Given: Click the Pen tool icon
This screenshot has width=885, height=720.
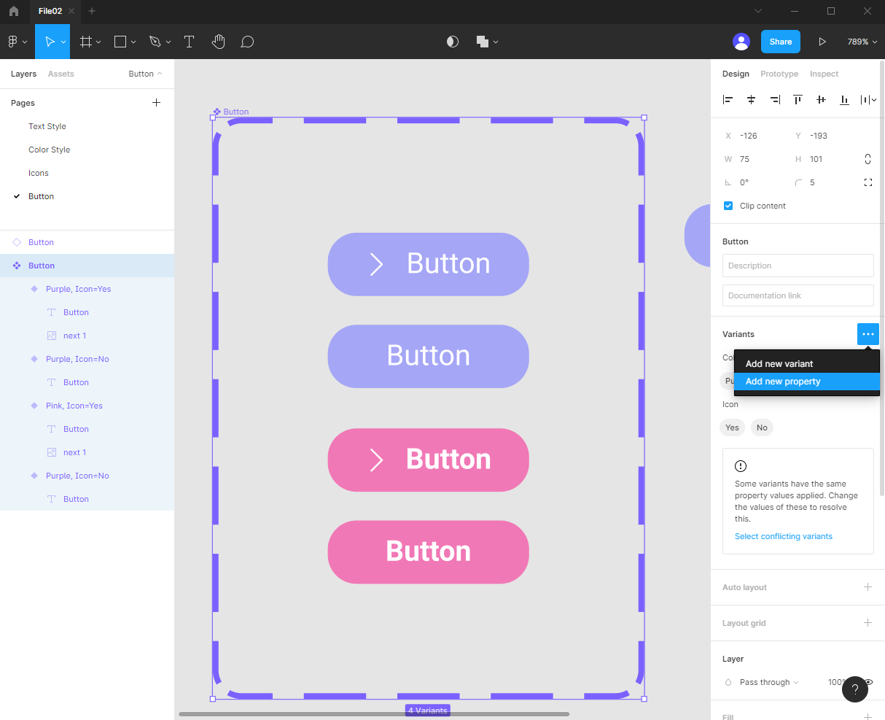Looking at the screenshot, I should (154, 42).
